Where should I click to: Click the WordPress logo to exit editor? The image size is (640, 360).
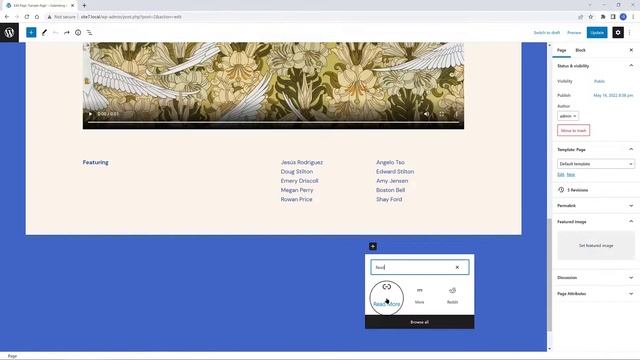click(9, 32)
